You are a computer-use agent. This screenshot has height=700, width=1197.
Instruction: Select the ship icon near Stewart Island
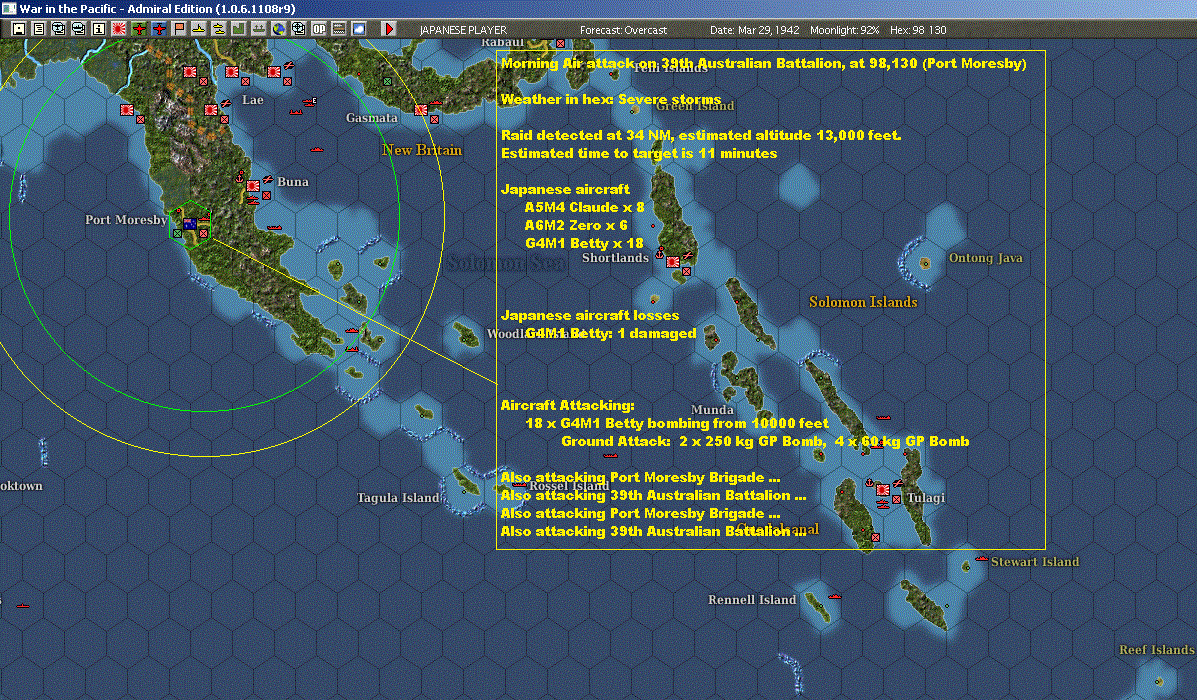[x=982, y=558]
